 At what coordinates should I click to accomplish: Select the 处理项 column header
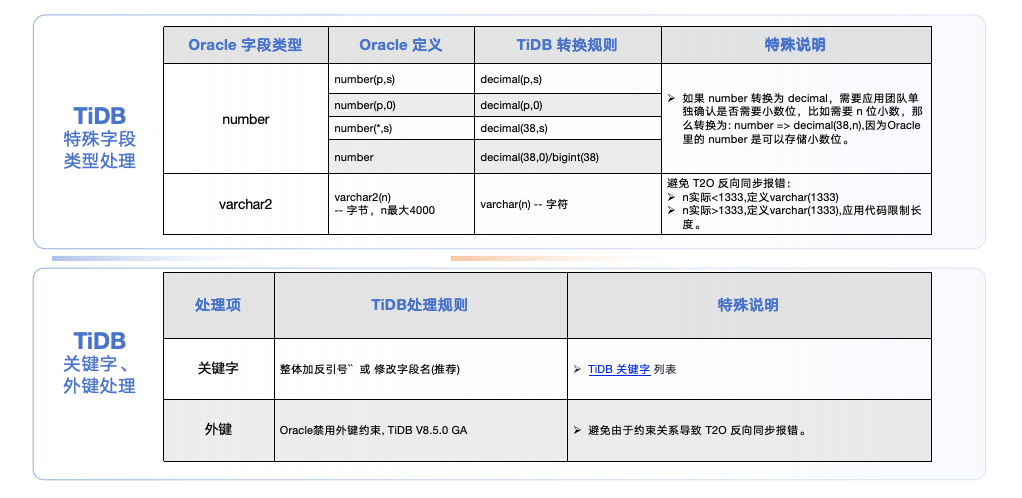point(218,305)
